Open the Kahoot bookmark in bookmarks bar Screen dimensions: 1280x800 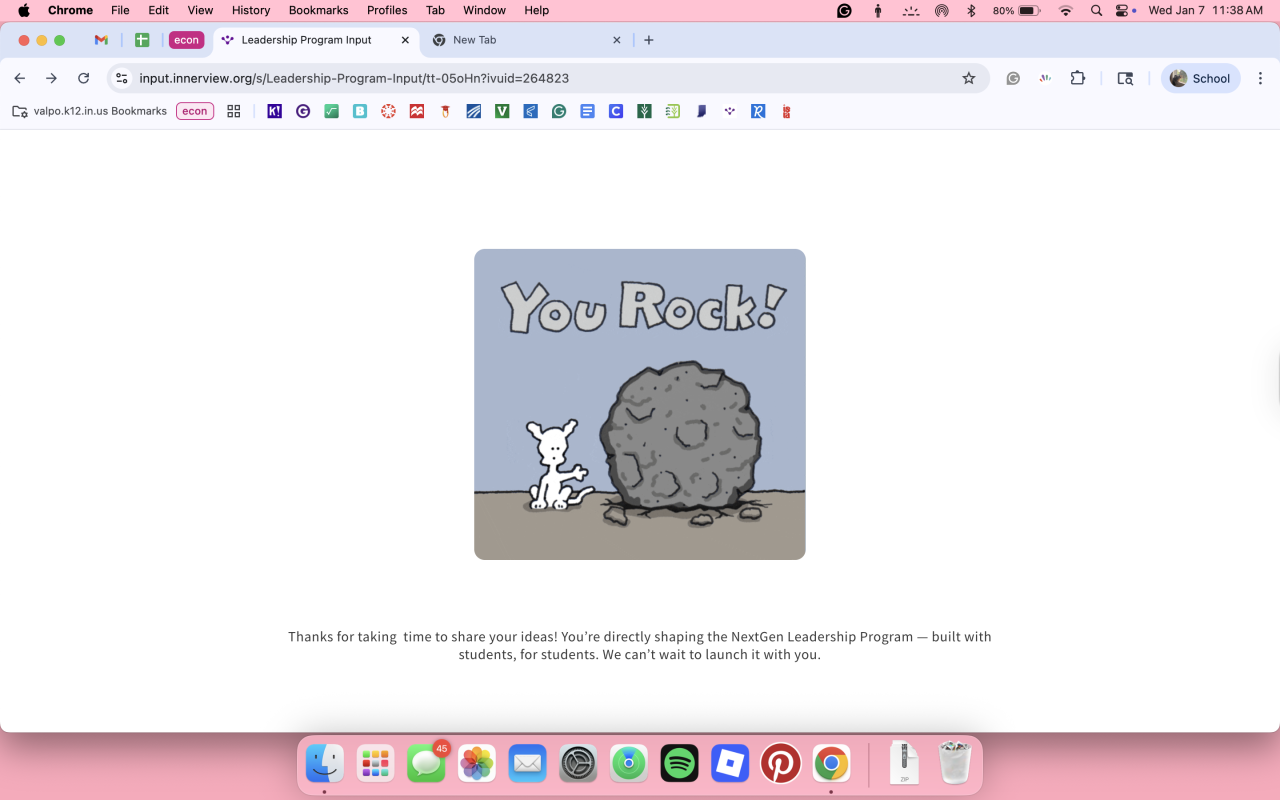pyautogui.click(x=275, y=111)
